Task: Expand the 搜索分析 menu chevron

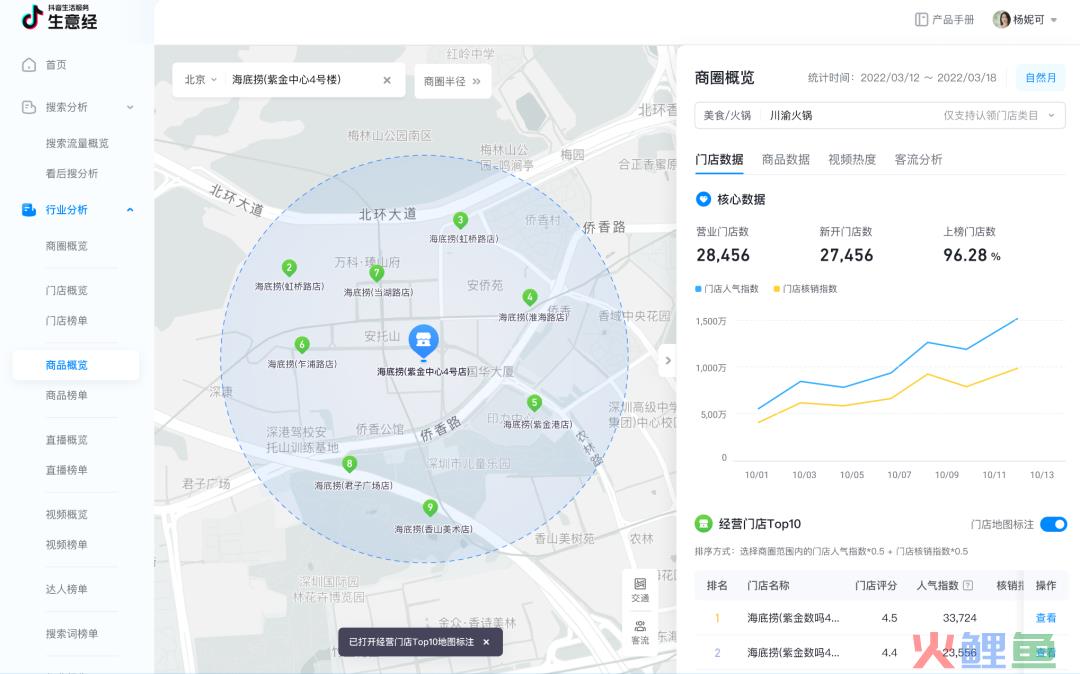Action: pos(130,107)
